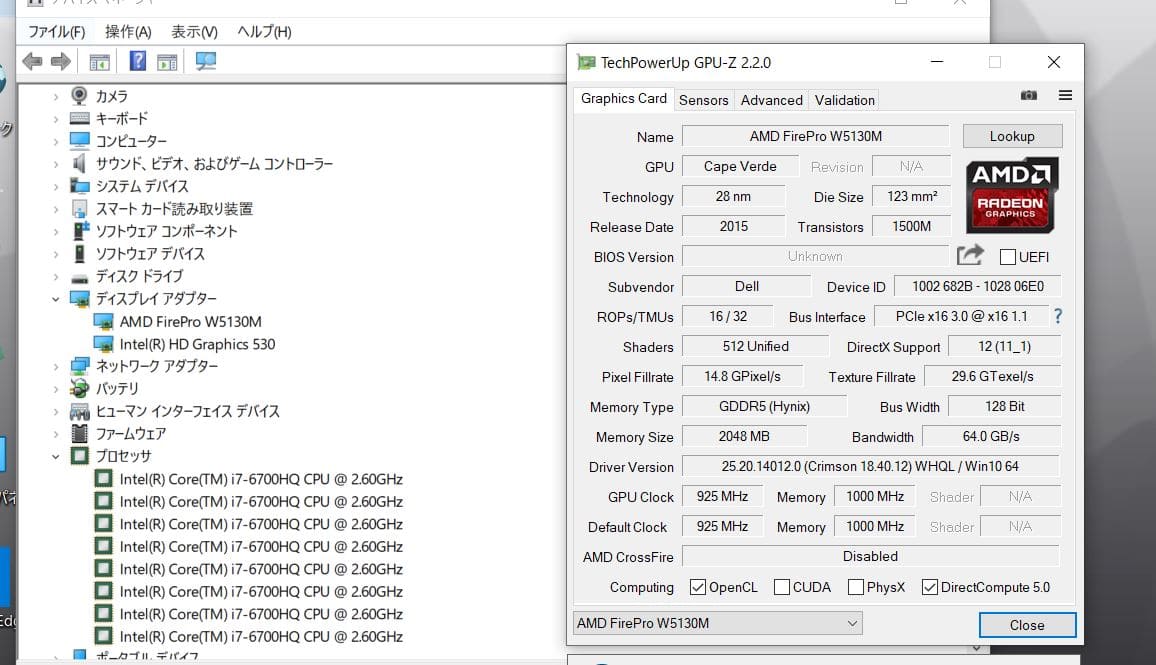This screenshot has width=1156, height=665.
Task: Toggle the UEFI checkbox
Action: (x=1008, y=257)
